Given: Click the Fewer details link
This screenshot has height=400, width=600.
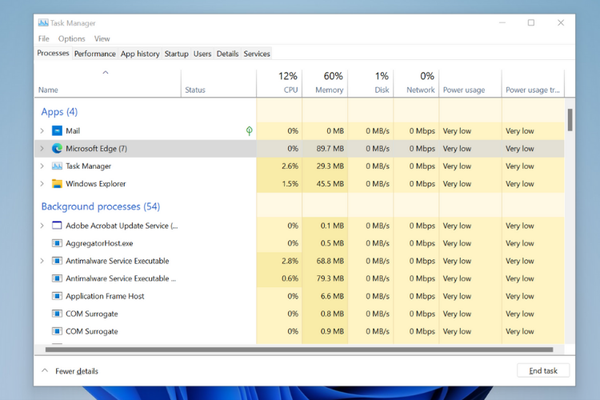Looking at the screenshot, I should 77,371.
